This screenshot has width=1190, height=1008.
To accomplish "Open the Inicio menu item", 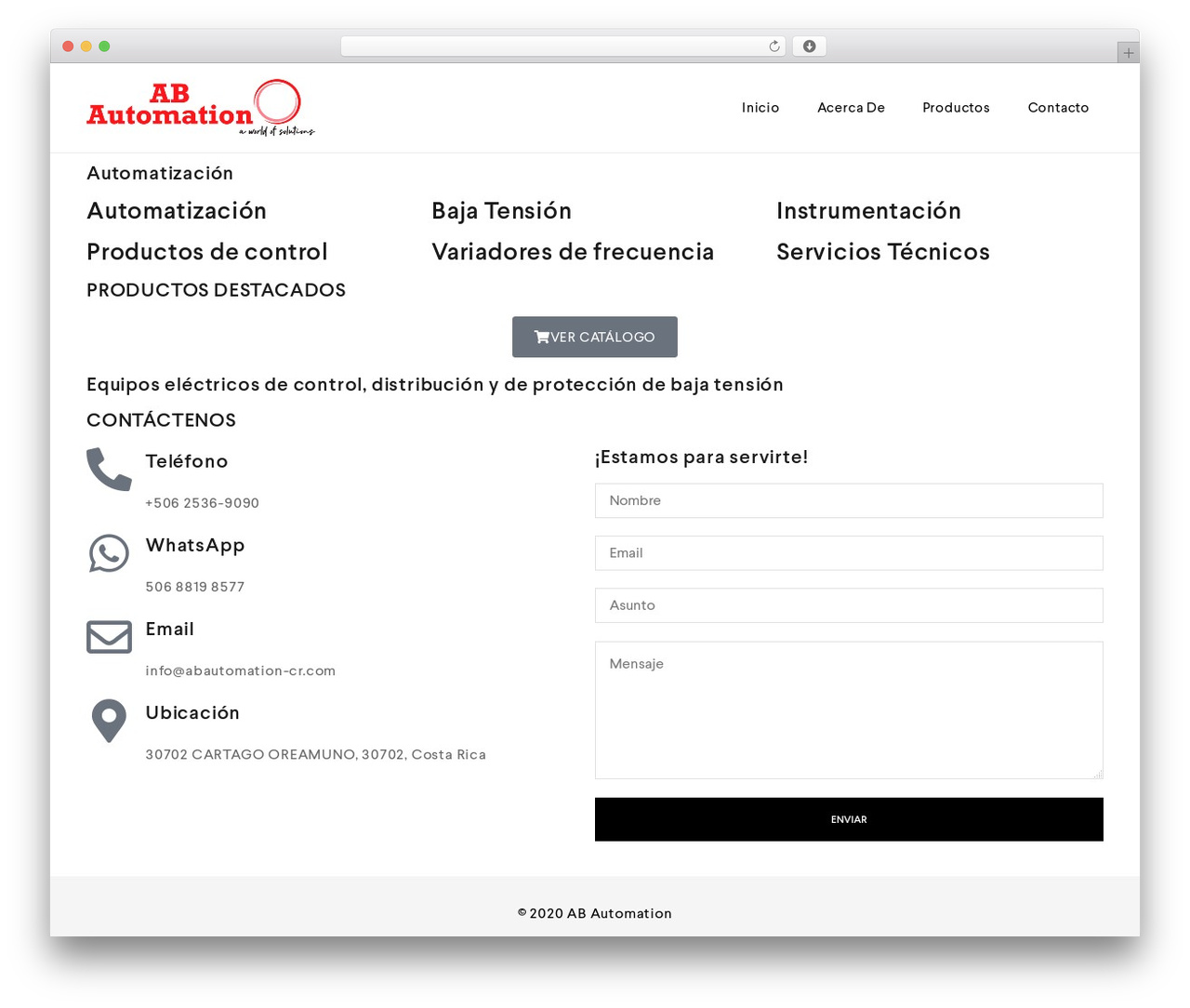I will 760,108.
